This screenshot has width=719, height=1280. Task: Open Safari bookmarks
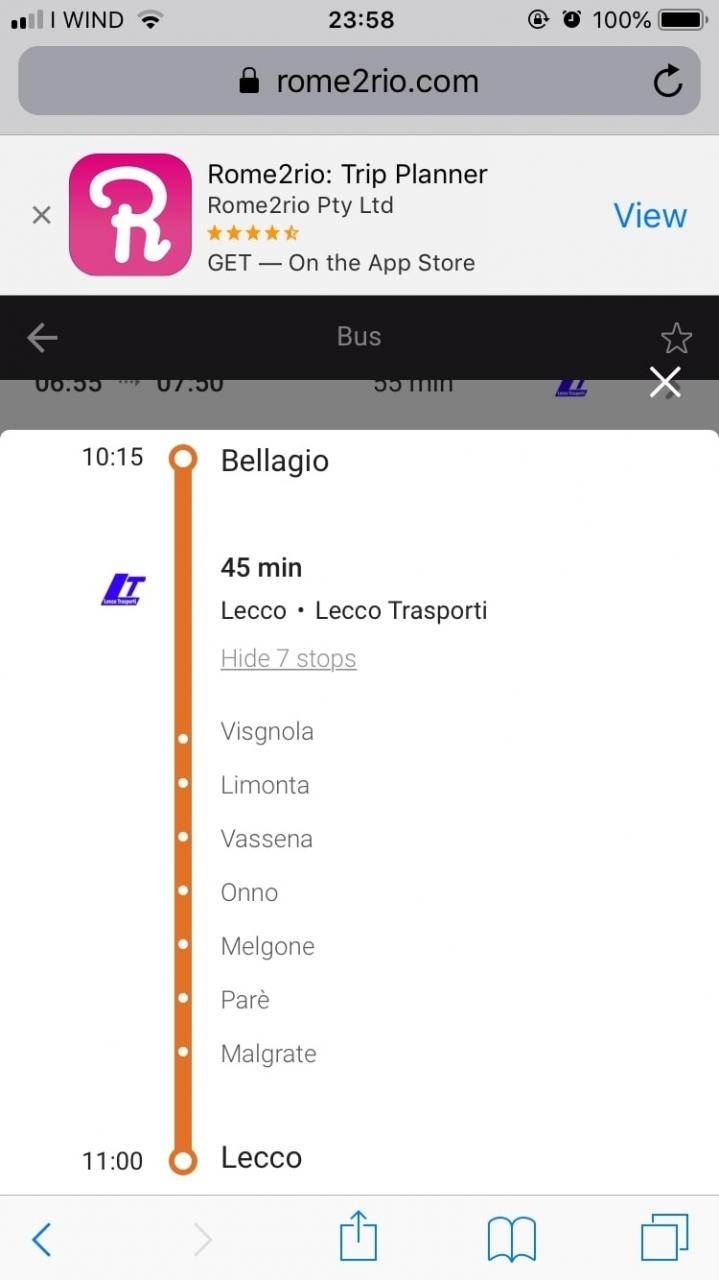click(511, 1239)
